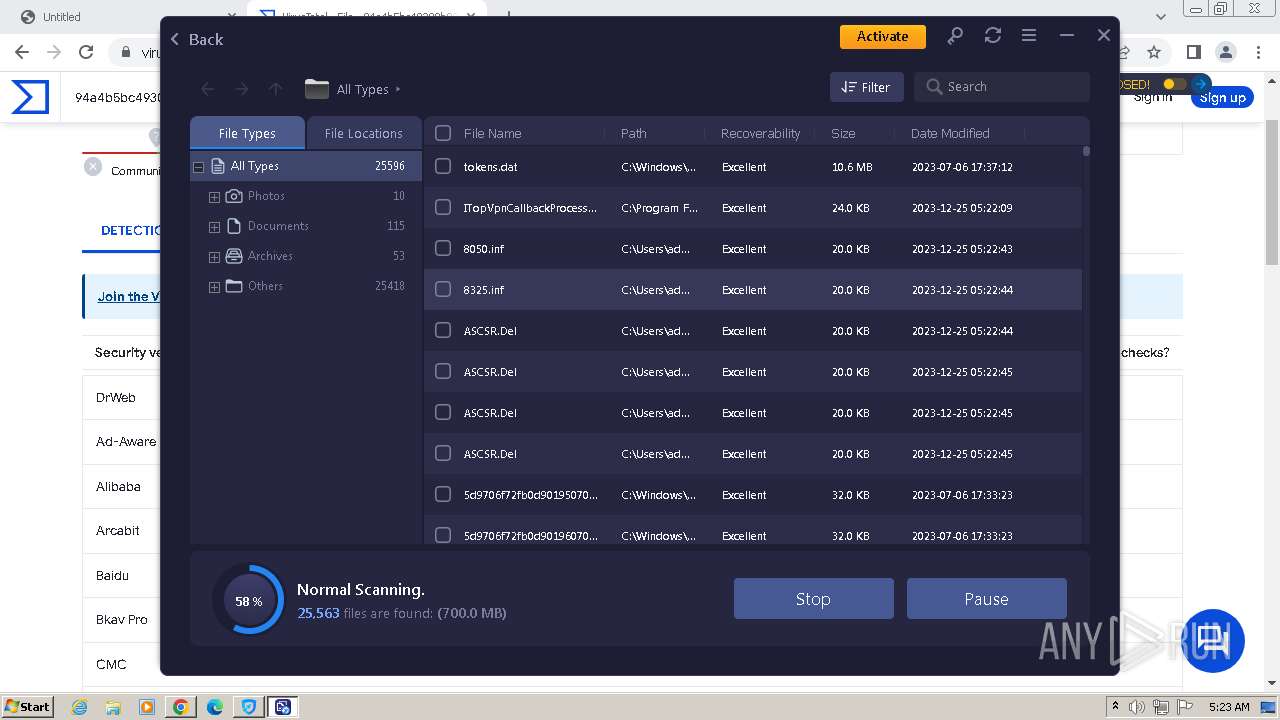The width and height of the screenshot is (1280, 720).
Task: Click the Search input field
Action: 1001,87
